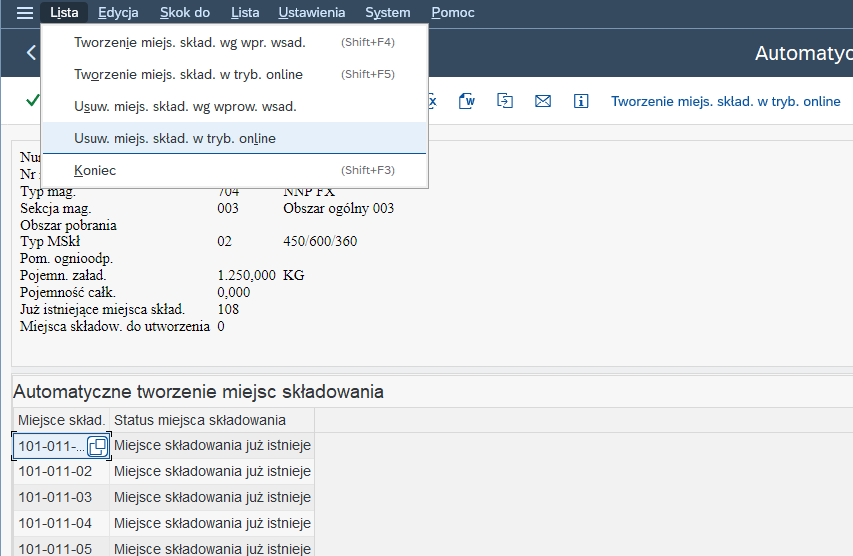The width and height of the screenshot is (853, 556).
Task: Open the Edycja menu
Action: (118, 13)
